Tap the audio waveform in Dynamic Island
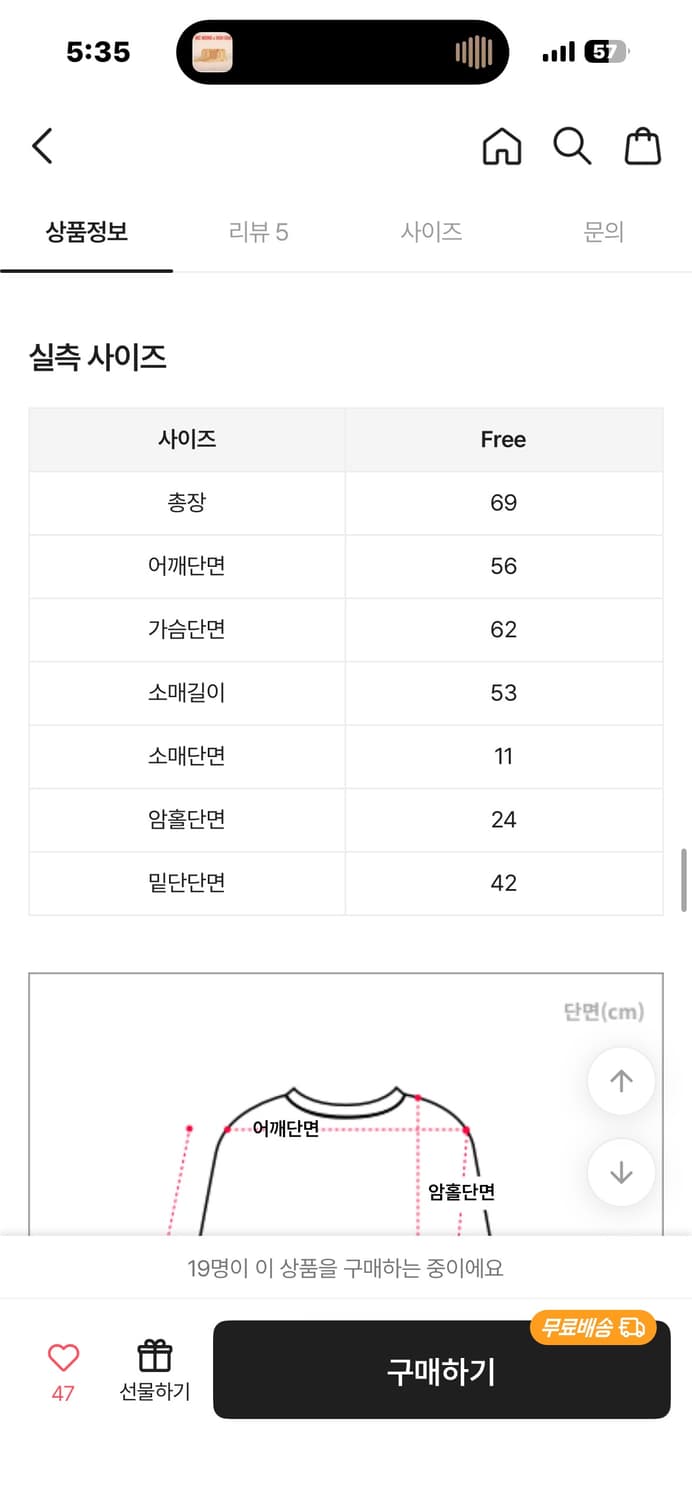Viewport: 692px width, 1500px height. click(x=469, y=52)
